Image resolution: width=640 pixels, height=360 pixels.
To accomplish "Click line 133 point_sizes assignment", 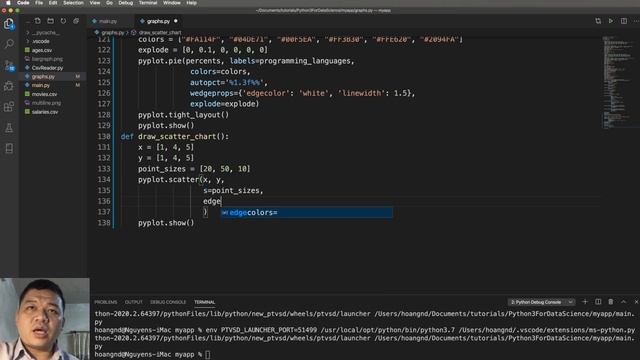I will click(194, 169).
